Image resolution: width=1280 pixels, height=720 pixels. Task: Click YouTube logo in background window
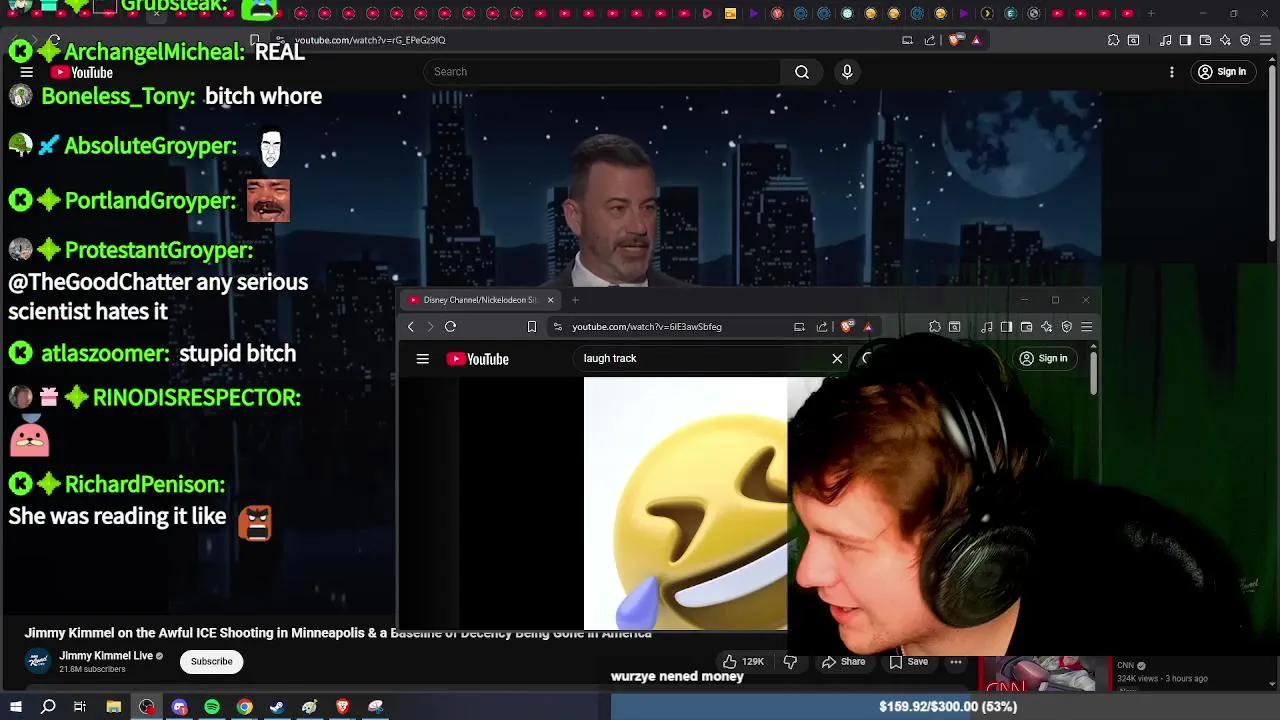(x=82, y=72)
